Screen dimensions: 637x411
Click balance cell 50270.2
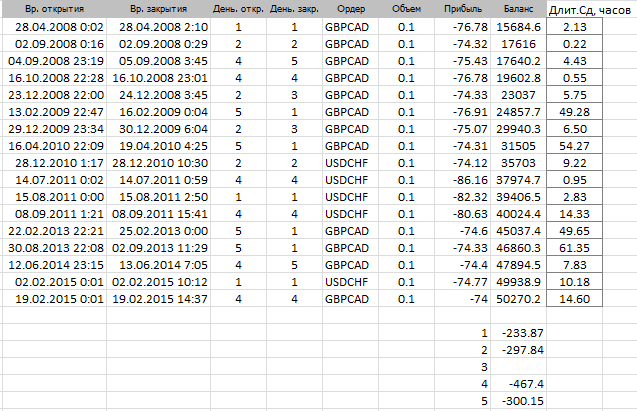(519, 299)
